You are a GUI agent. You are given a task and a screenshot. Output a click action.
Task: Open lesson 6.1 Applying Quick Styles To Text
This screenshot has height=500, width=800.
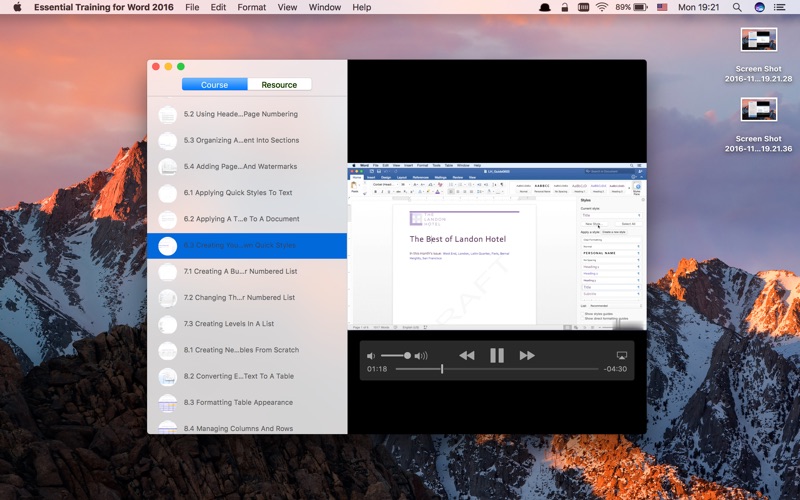click(x=247, y=192)
